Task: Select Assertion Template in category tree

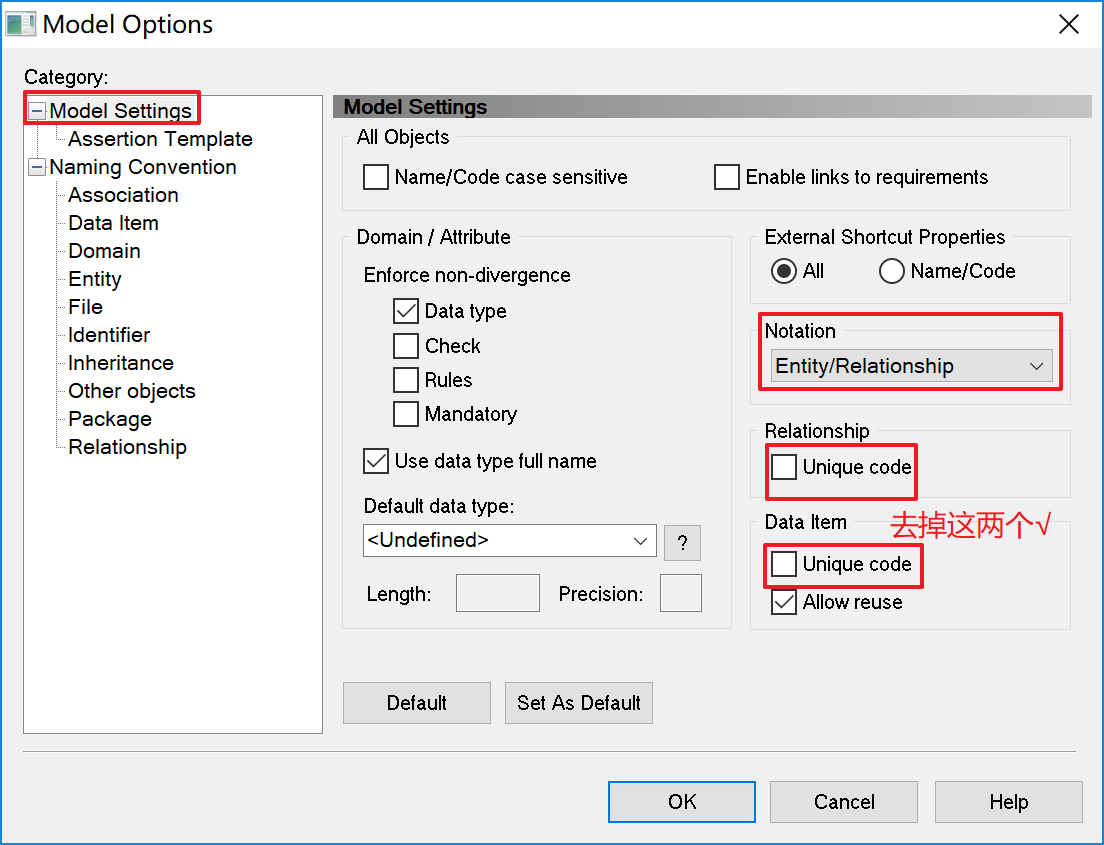Action: (x=161, y=139)
